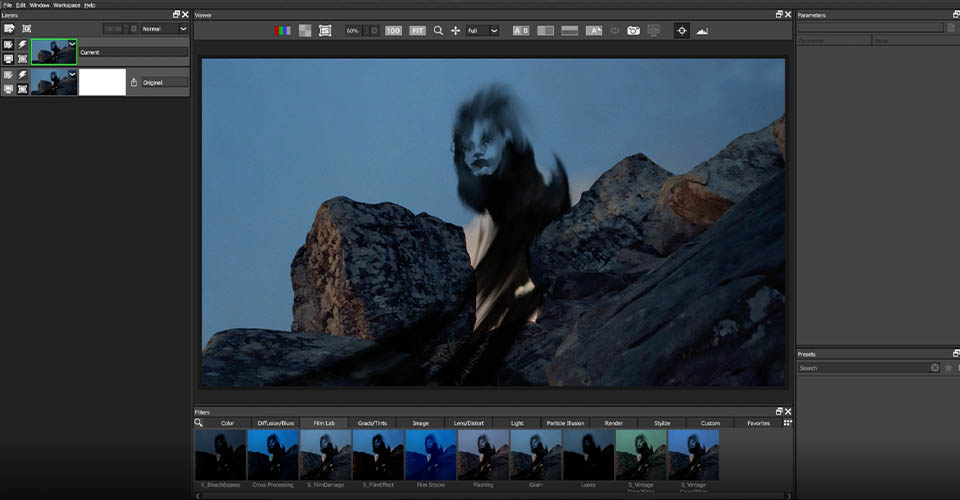Expand the Current layer thumbnail arrow
The width and height of the screenshot is (960, 500).
pos(72,43)
